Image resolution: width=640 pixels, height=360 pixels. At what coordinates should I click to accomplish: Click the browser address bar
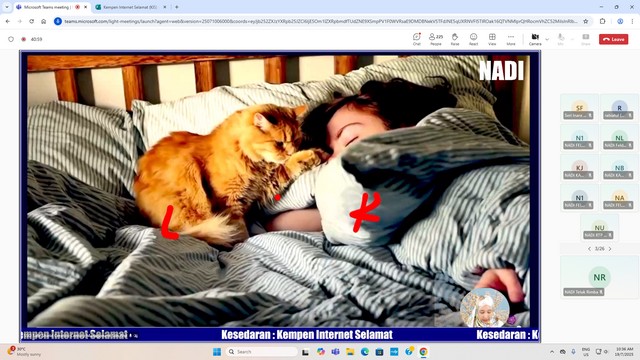320,21
